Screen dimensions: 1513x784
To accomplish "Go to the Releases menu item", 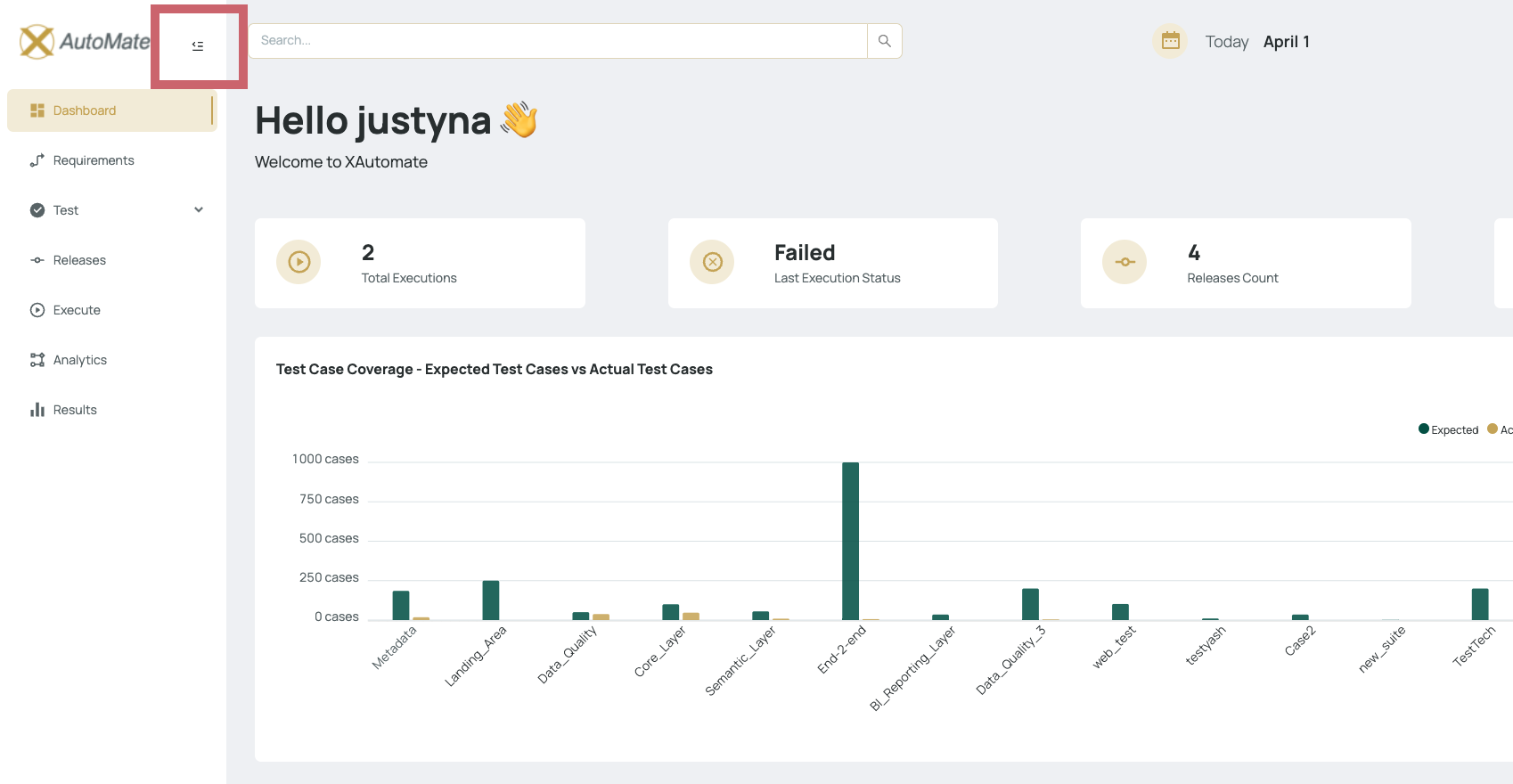I will coord(112,260).
